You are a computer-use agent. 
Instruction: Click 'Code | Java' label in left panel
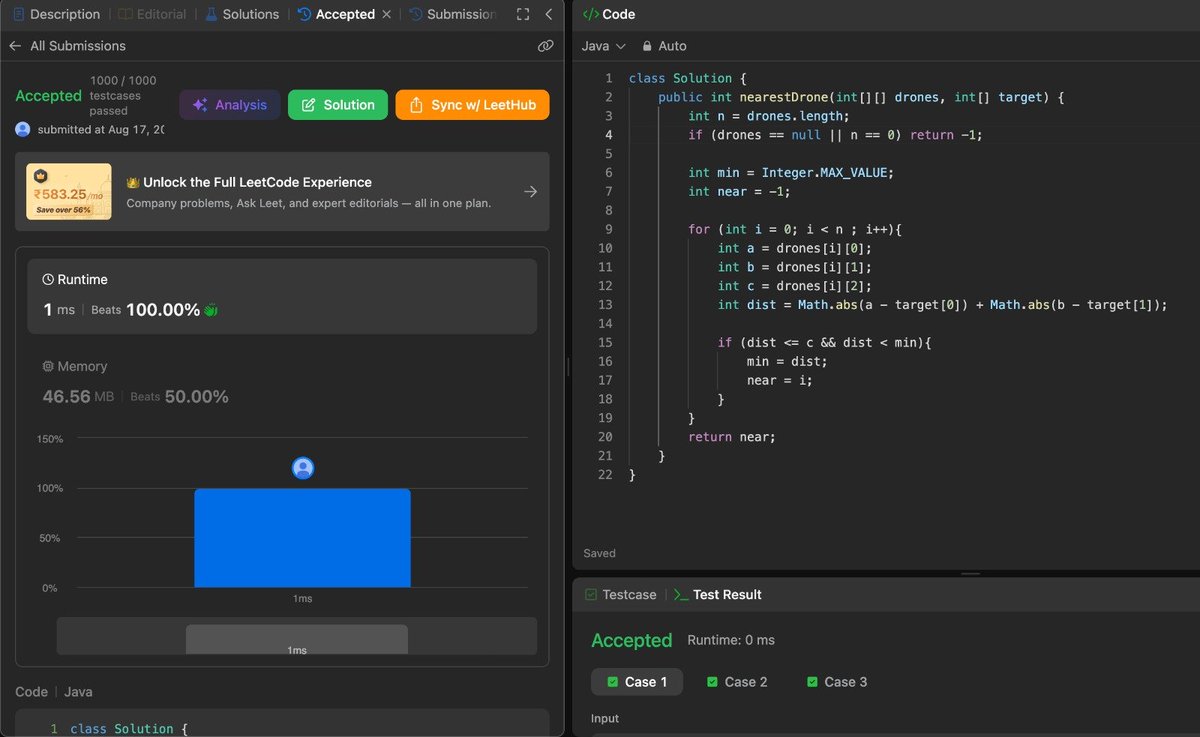click(x=54, y=692)
